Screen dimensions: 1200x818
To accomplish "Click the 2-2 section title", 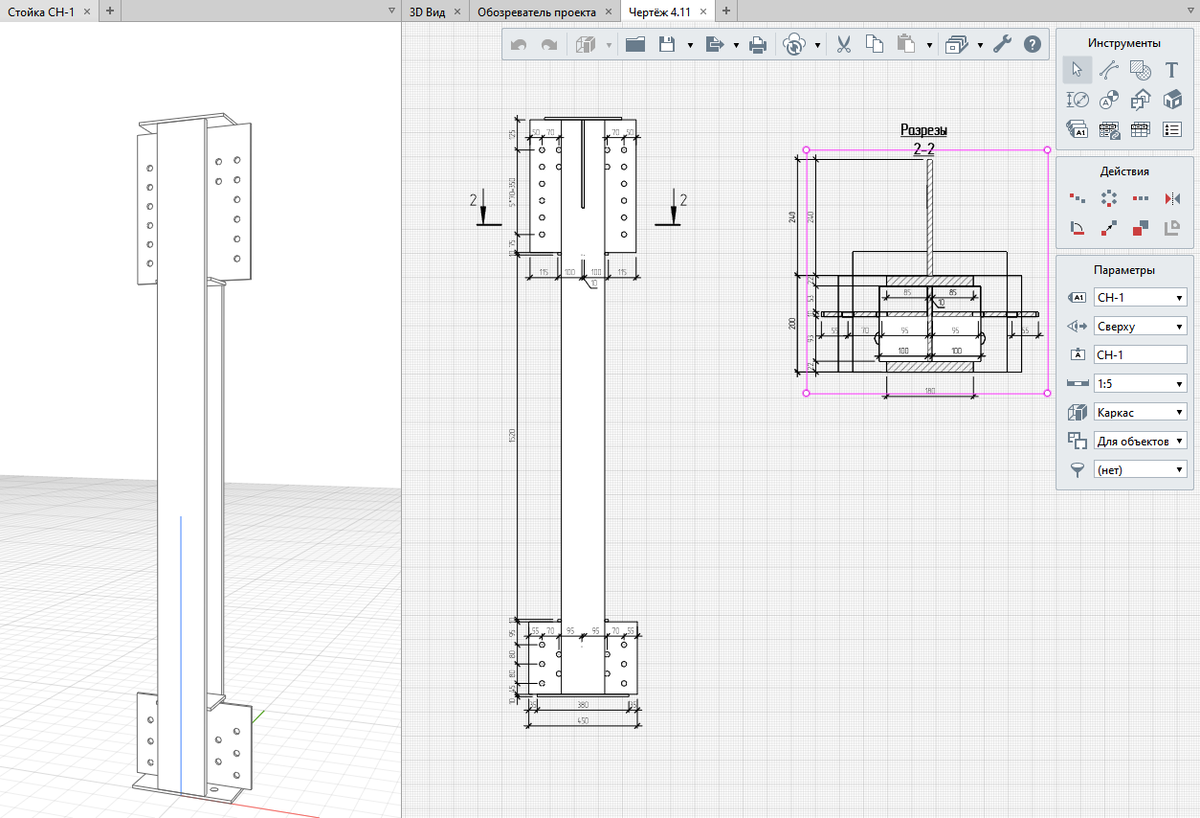I will (x=924, y=148).
